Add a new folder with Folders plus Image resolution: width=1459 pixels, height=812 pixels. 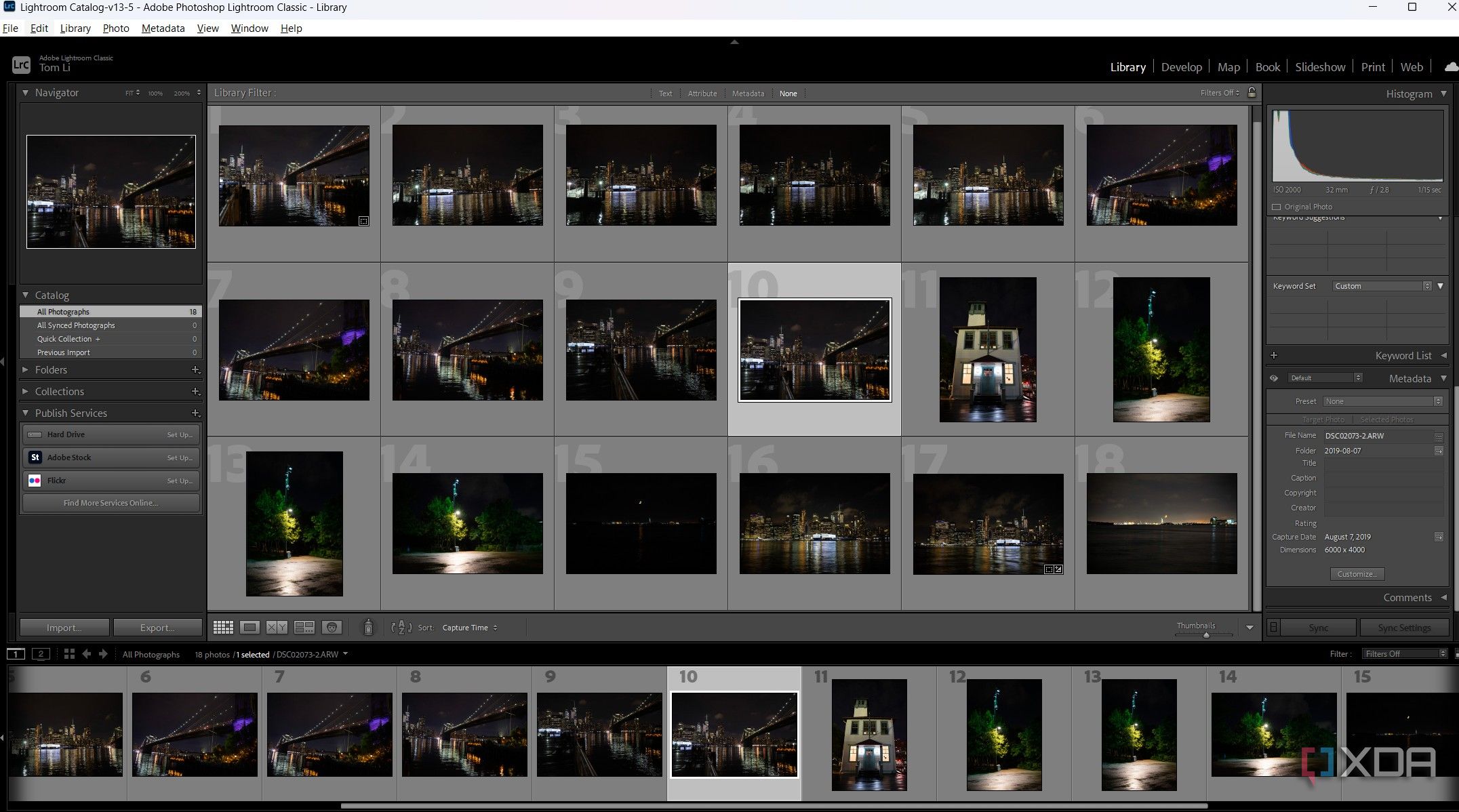195,370
